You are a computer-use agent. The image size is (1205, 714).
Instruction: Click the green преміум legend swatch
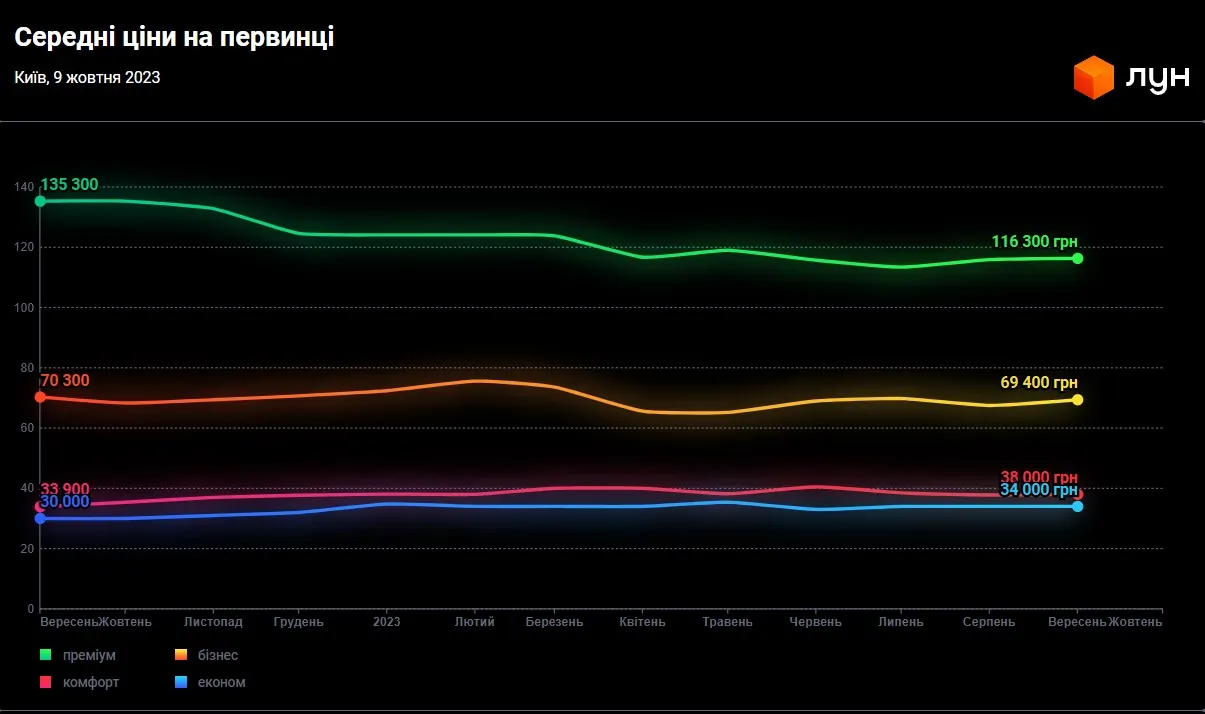point(45,655)
